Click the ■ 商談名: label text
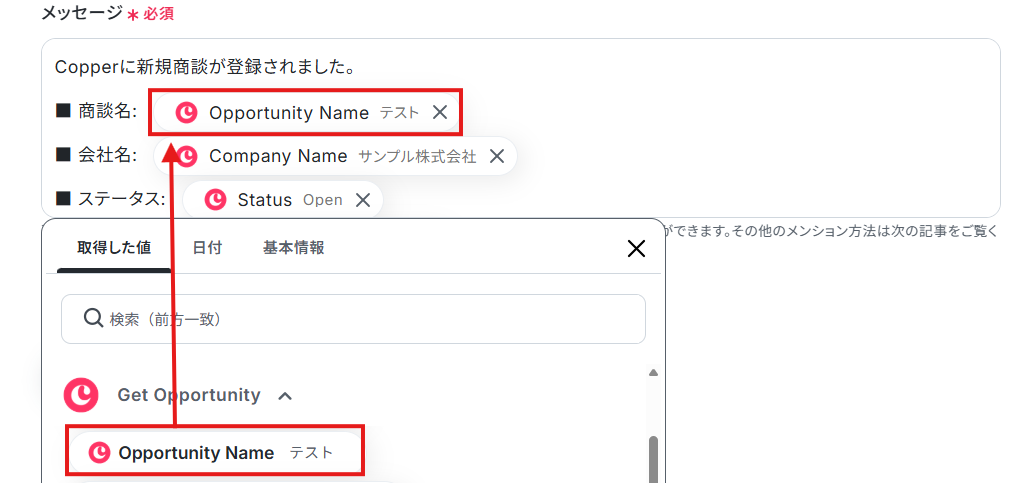The height and width of the screenshot is (483, 1018). click(96, 112)
